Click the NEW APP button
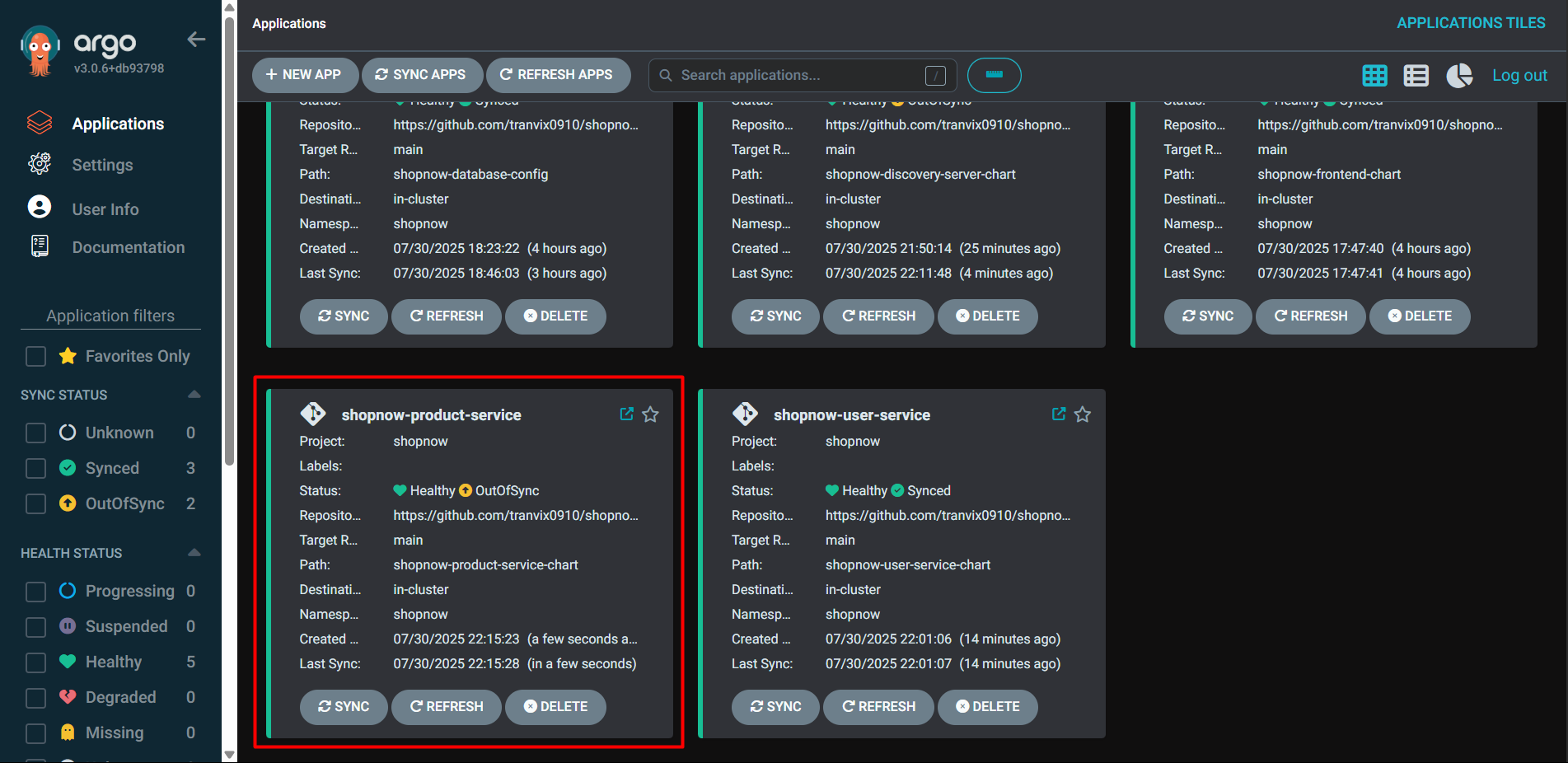The height and width of the screenshot is (763, 1568). point(305,75)
